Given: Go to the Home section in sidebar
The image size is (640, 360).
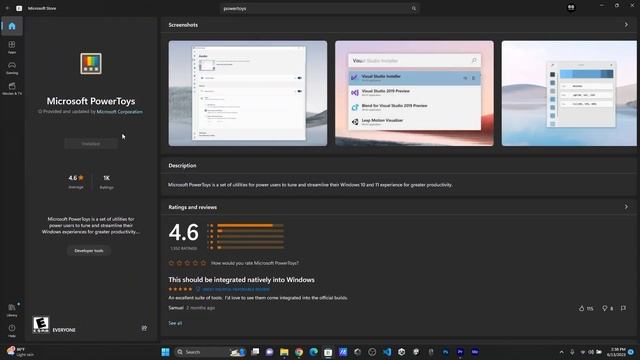Looking at the screenshot, I should [12, 26].
